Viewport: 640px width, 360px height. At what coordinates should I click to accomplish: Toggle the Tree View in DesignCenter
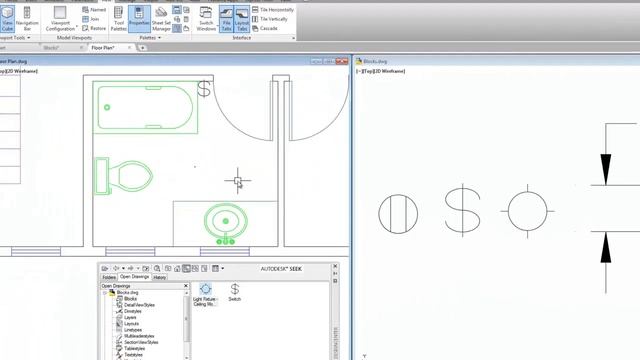click(x=186, y=268)
